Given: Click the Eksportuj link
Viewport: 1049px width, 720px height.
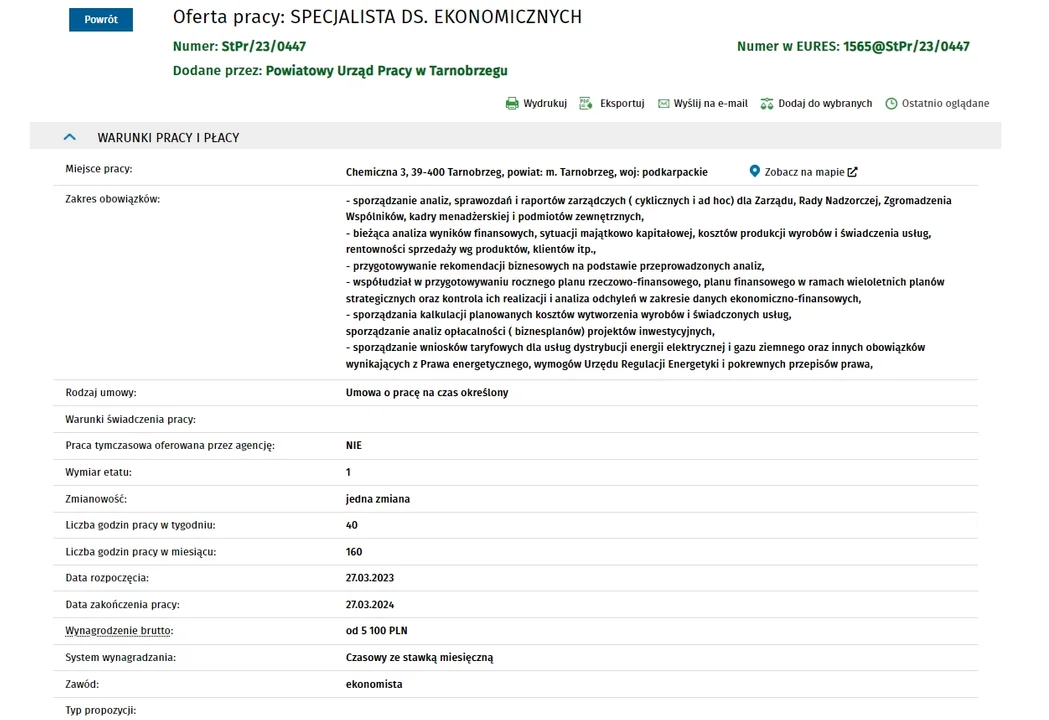Looking at the screenshot, I should pyautogui.click(x=622, y=103).
